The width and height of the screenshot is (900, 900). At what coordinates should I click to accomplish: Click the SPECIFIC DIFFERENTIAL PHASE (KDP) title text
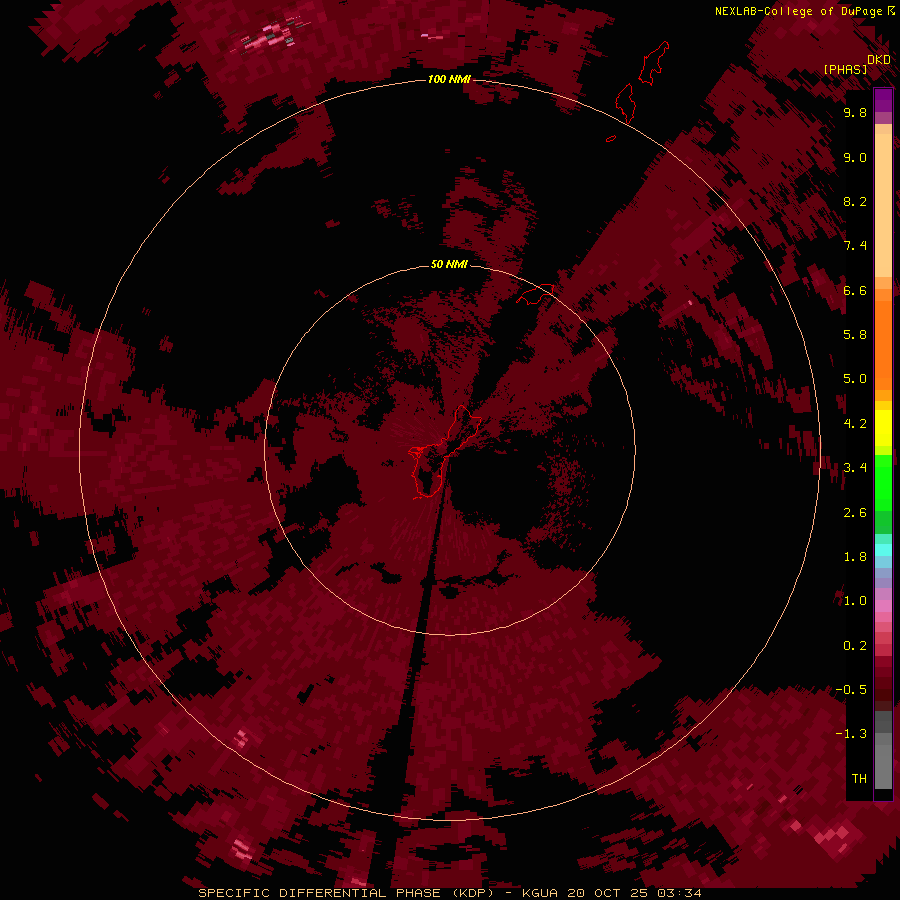[x=346, y=893]
